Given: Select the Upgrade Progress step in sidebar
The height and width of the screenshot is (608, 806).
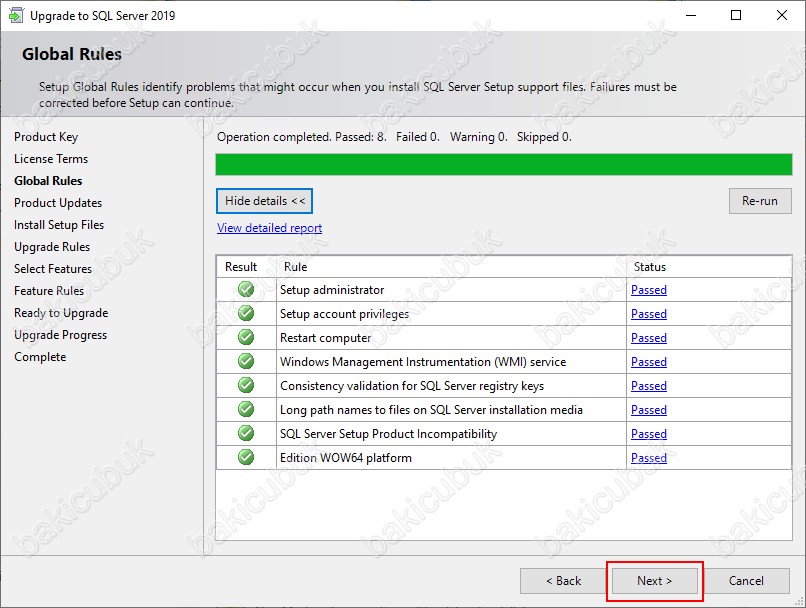Looking at the screenshot, I should click(x=60, y=335).
